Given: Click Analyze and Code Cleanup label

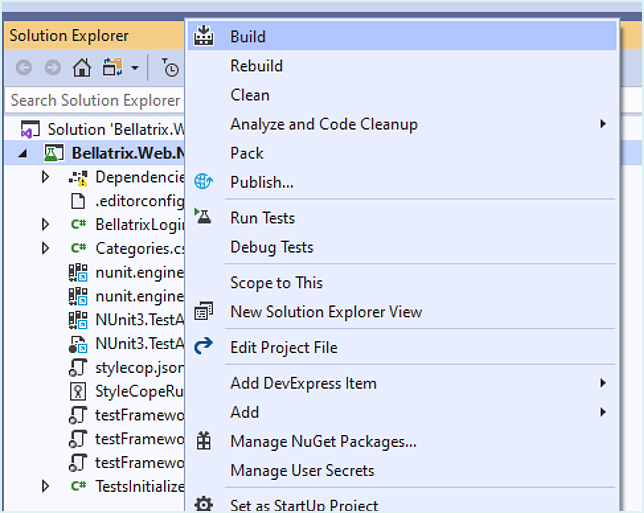Looking at the screenshot, I should pyautogui.click(x=324, y=124).
